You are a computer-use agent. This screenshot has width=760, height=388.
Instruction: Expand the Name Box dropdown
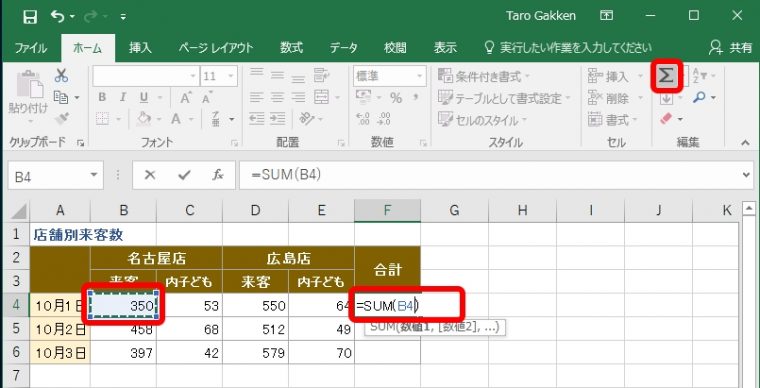(94, 175)
